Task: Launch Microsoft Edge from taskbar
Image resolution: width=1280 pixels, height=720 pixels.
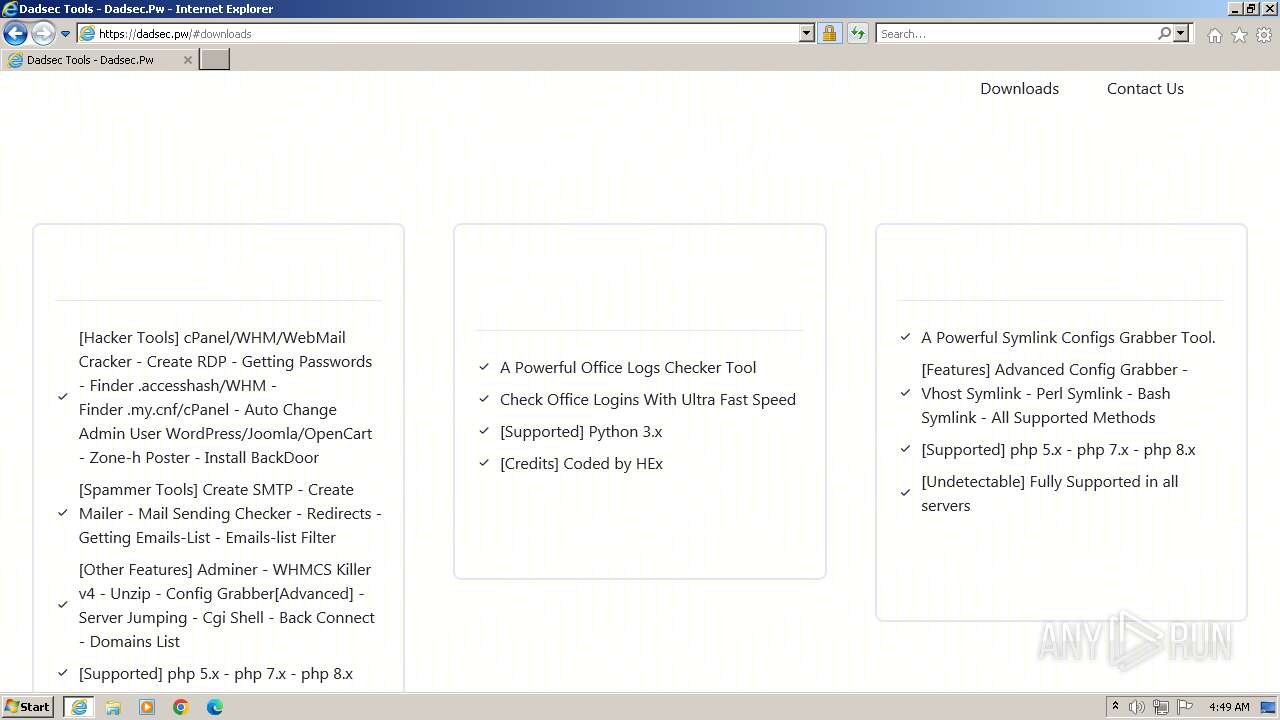Action: (x=215, y=707)
